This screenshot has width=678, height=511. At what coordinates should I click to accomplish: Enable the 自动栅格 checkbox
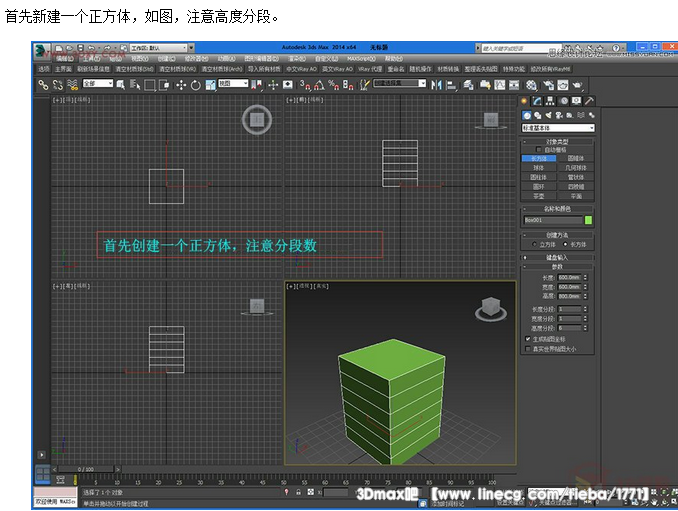[538, 150]
